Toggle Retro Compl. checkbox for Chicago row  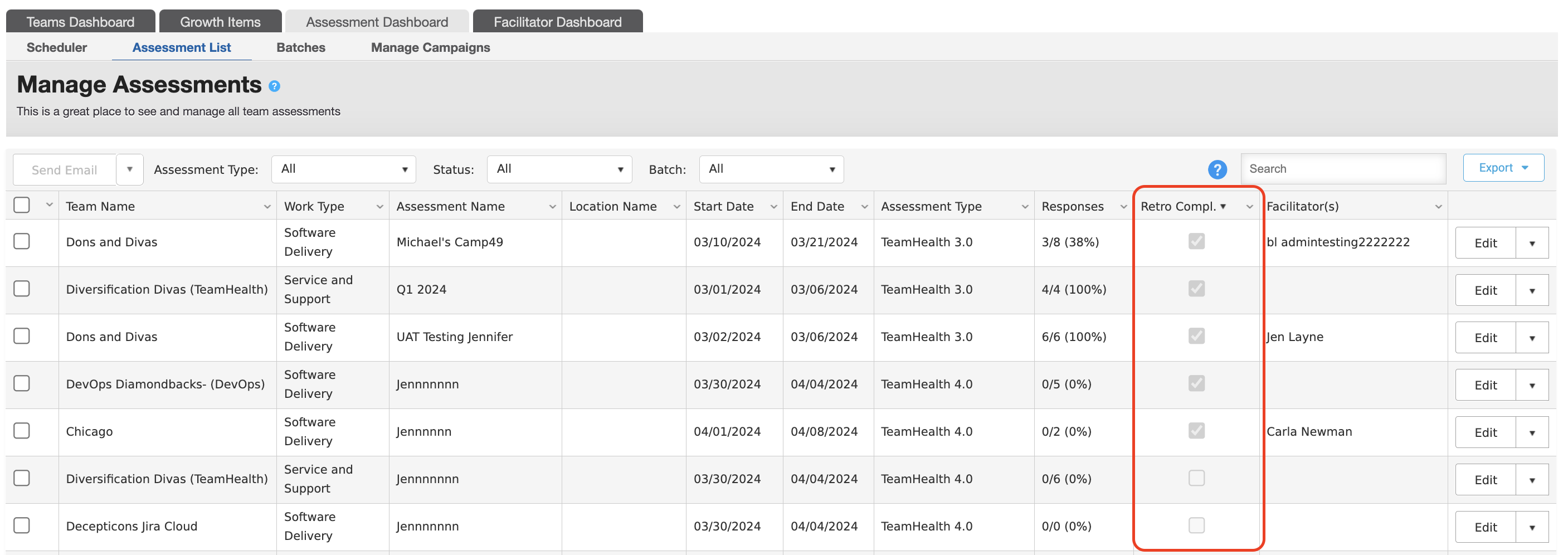1197,431
